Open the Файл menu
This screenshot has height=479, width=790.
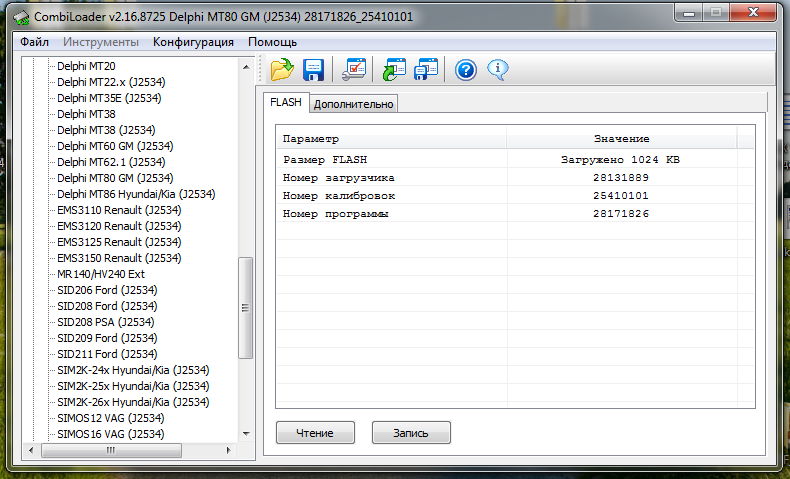click(x=34, y=42)
